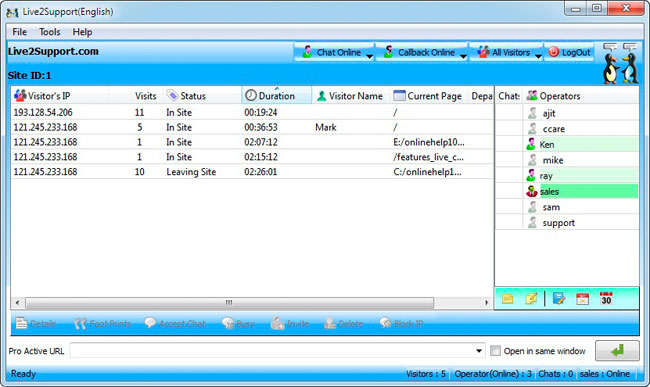Click the sales operator icon
Image resolution: width=650 pixels, height=387 pixels.
pos(531,191)
